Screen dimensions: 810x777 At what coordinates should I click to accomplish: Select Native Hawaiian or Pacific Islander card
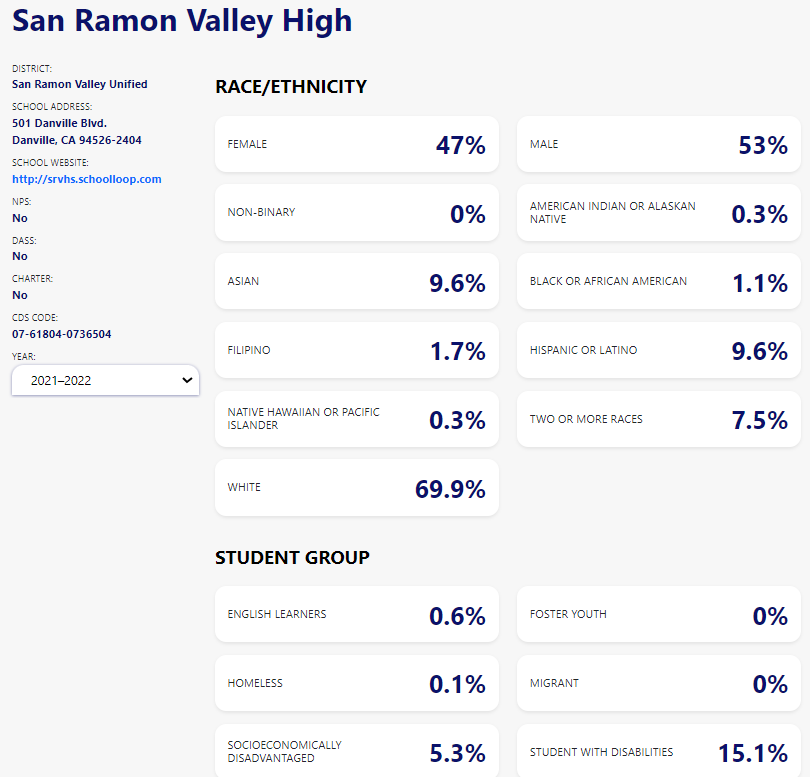coord(356,419)
